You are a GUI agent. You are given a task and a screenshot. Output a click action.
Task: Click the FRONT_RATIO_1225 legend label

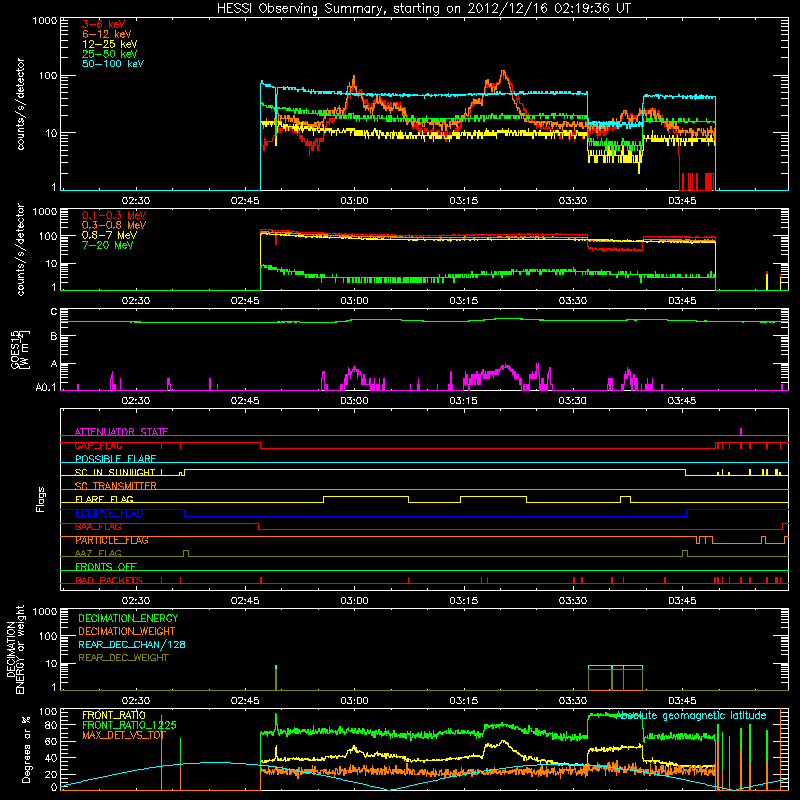click(x=129, y=725)
